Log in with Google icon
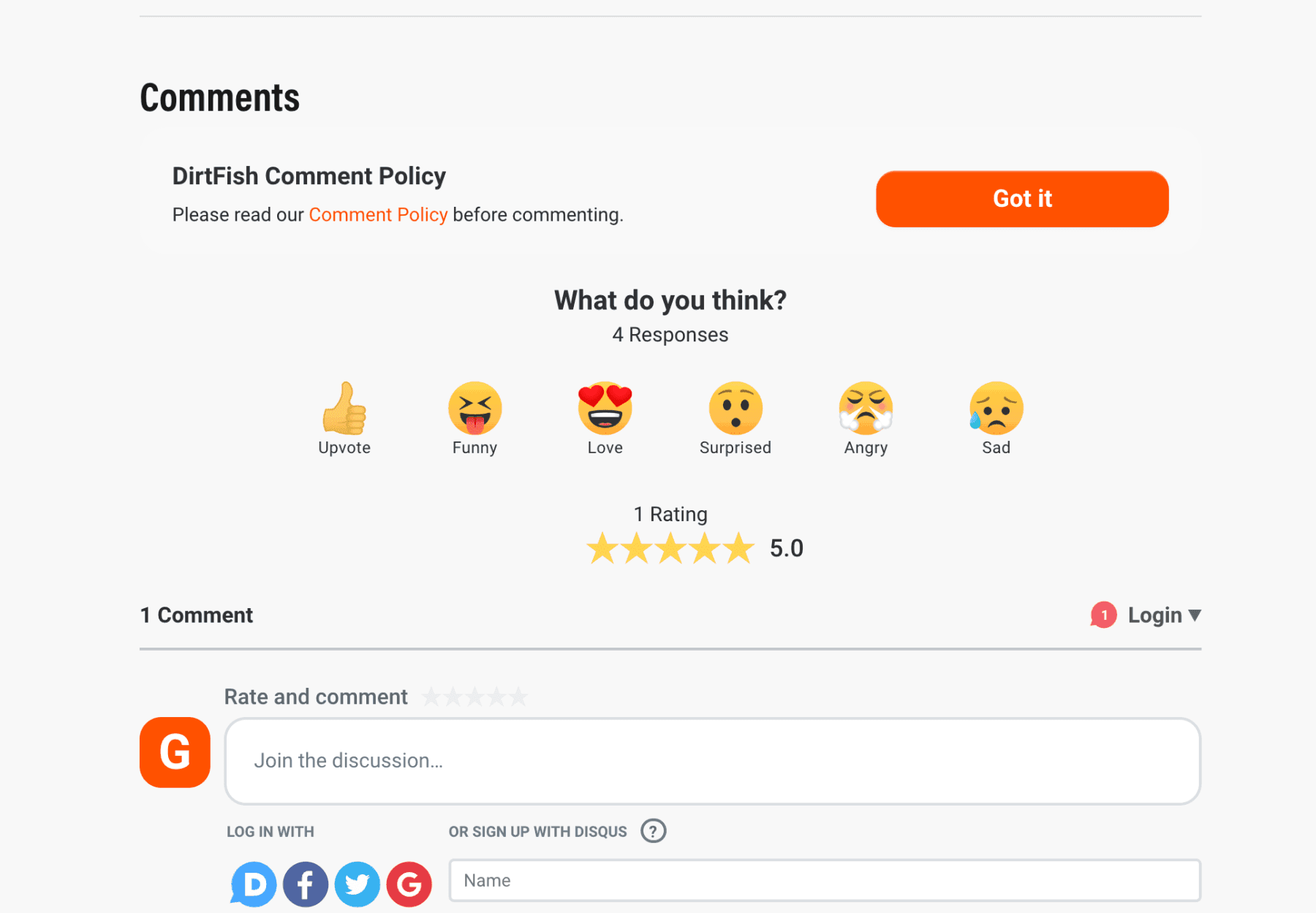 pyautogui.click(x=409, y=884)
